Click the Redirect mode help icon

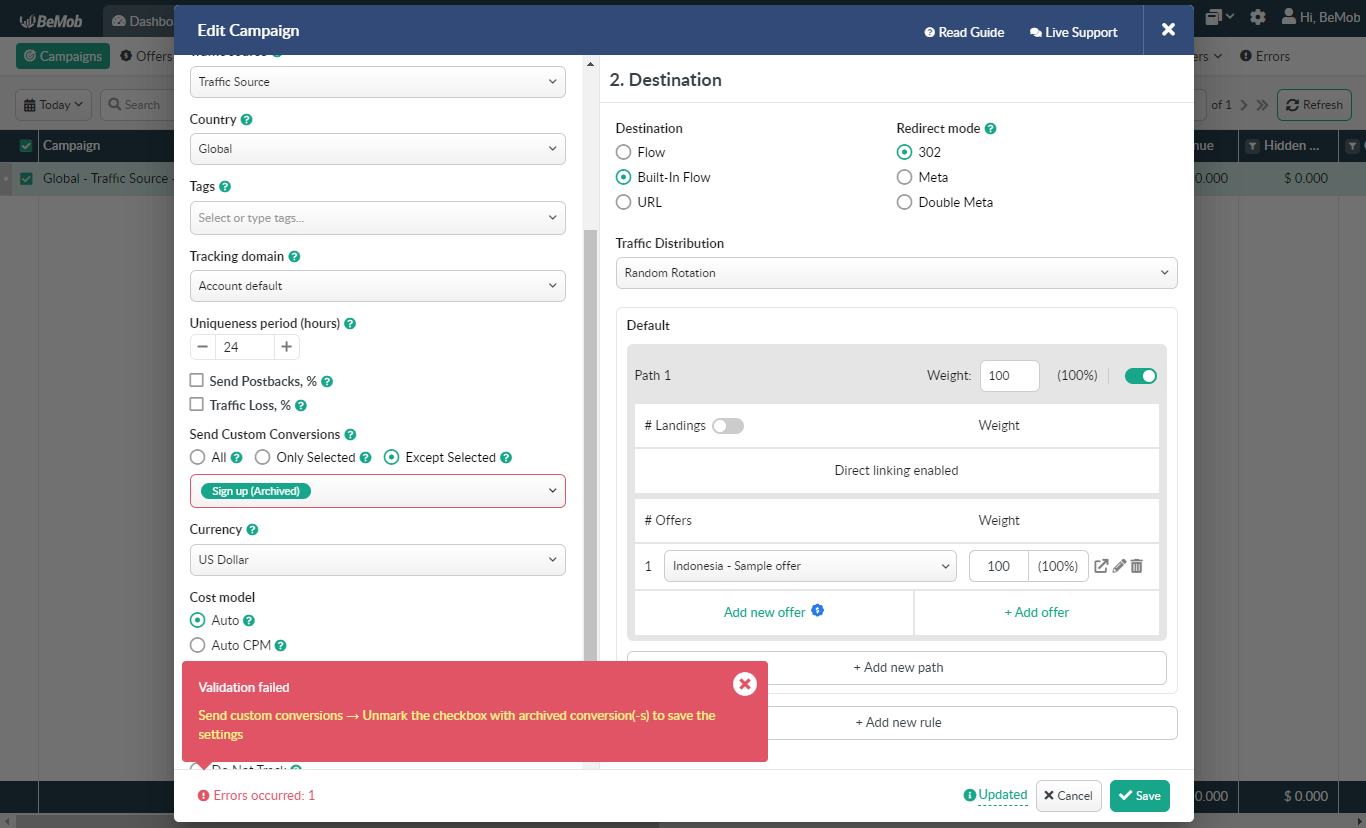coord(990,128)
